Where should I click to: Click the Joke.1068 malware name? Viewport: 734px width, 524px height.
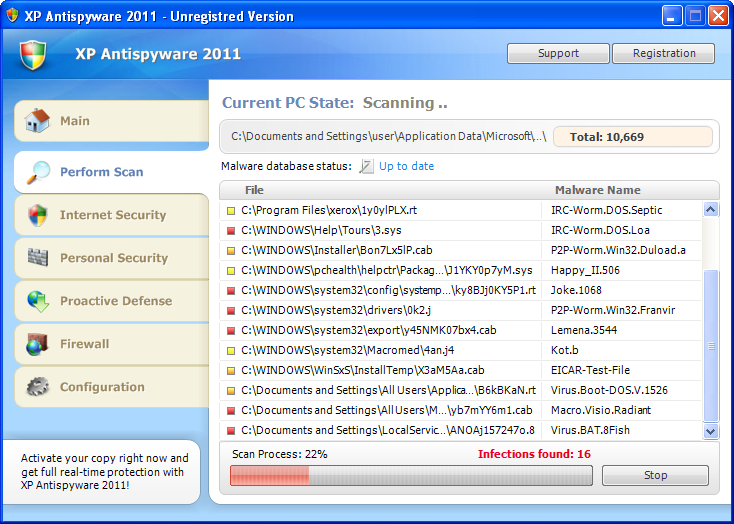(x=576, y=291)
